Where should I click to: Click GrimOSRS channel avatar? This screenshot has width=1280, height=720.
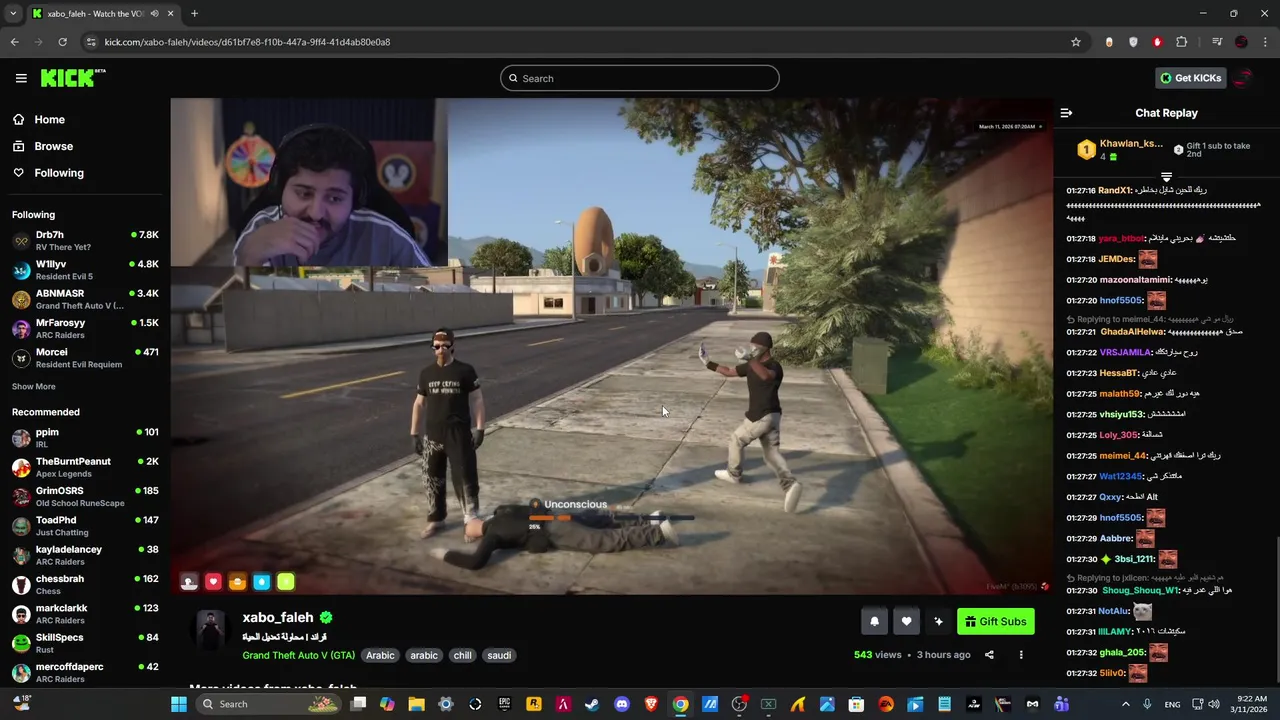point(21,497)
